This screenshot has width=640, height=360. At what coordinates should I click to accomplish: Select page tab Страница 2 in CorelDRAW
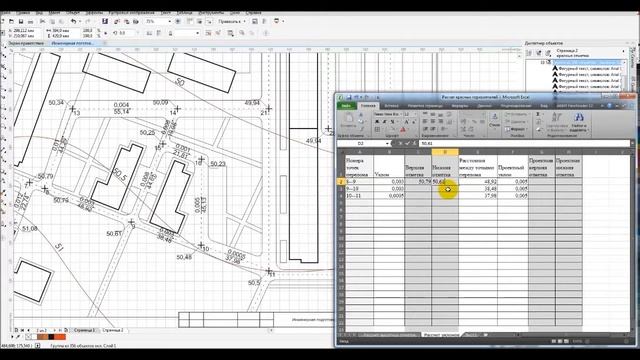click(x=113, y=330)
